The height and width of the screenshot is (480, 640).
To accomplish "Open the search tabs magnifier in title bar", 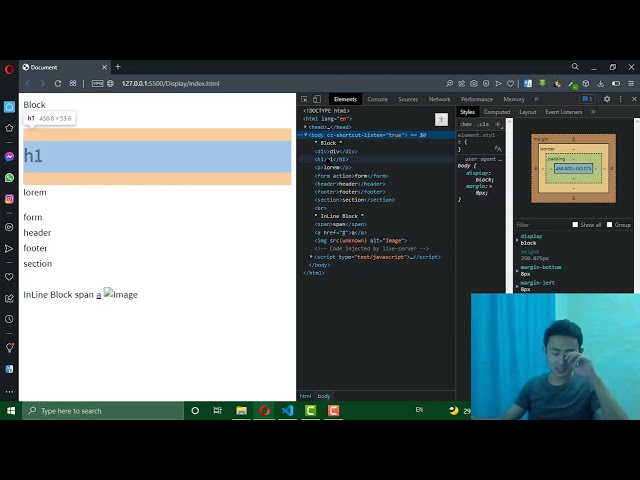I will tap(575, 67).
